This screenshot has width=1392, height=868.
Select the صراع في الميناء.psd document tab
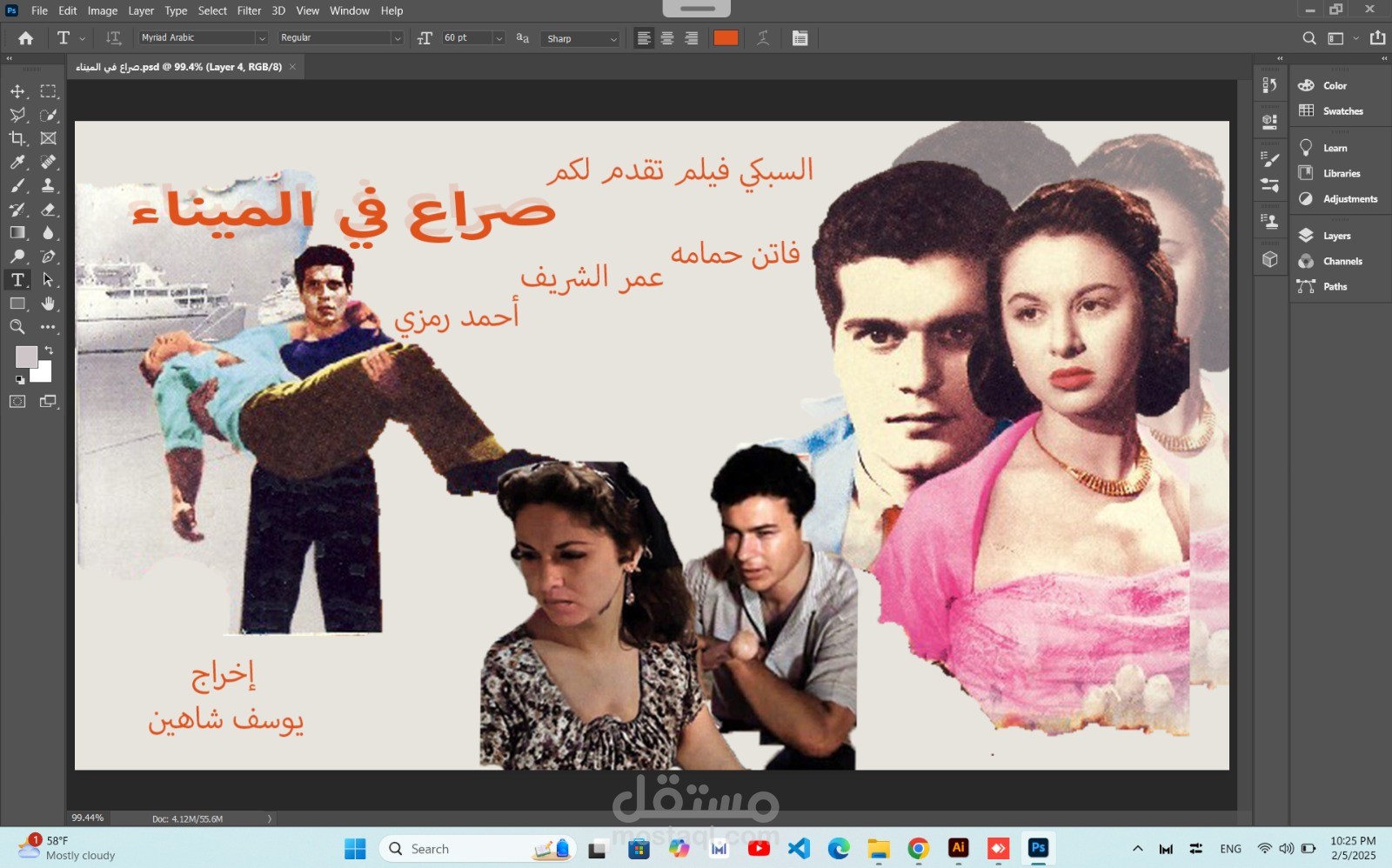click(179, 67)
